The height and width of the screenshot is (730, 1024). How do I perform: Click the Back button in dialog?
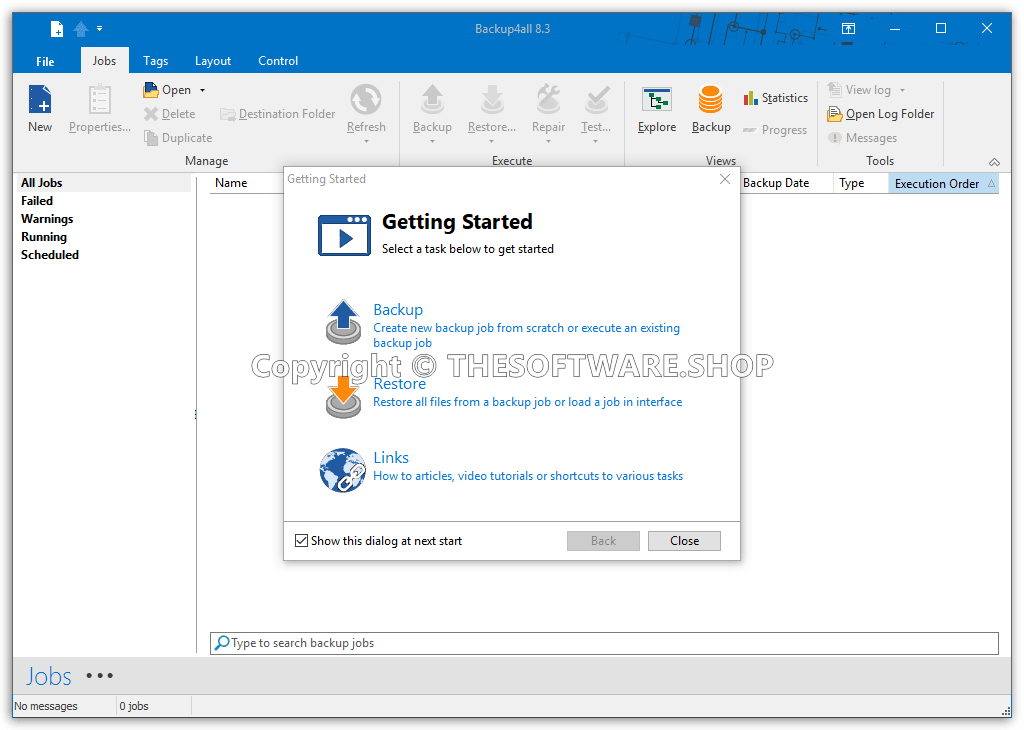(603, 541)
